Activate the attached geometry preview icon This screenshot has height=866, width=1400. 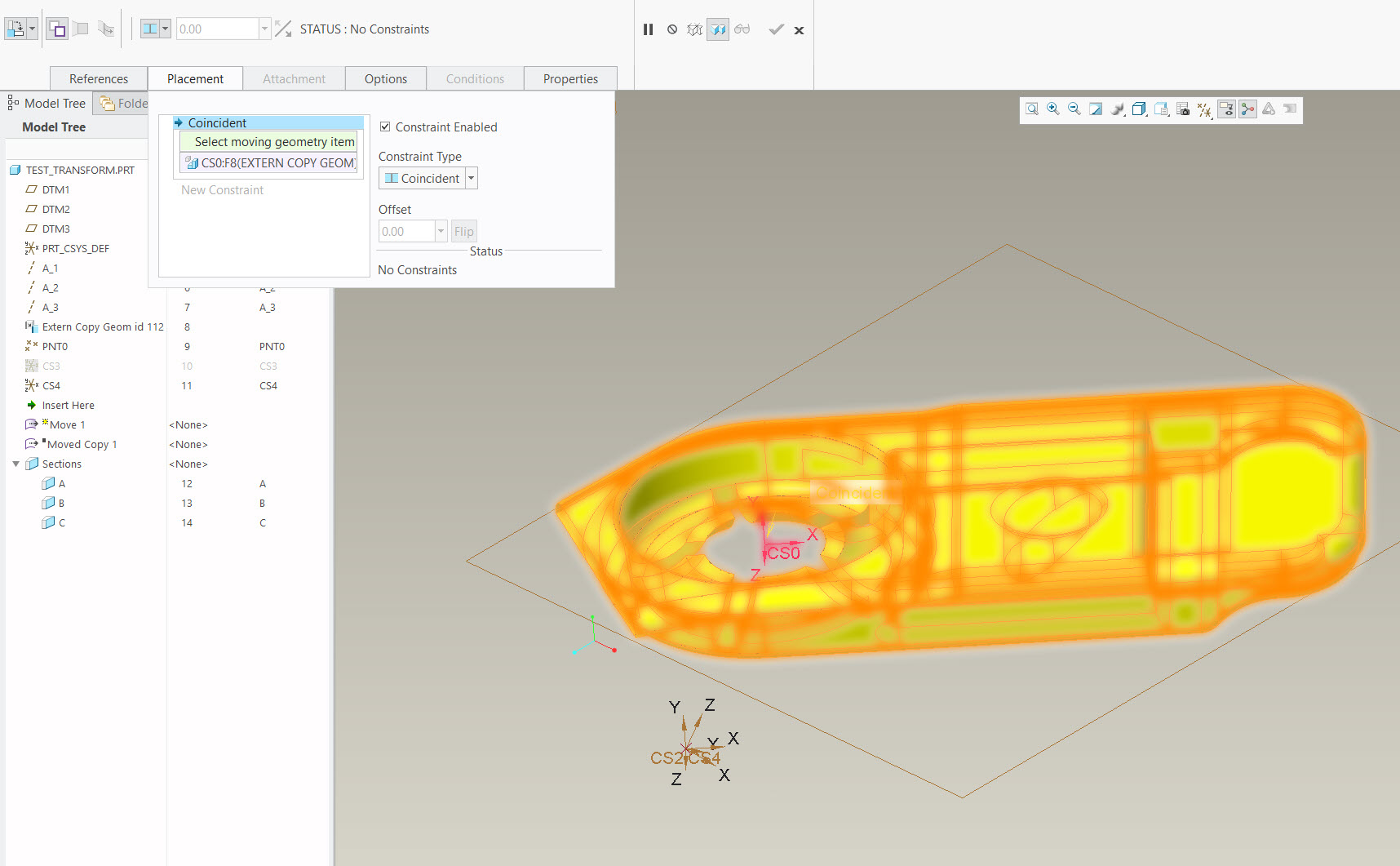pyautogui.click(x=694, y=29)
